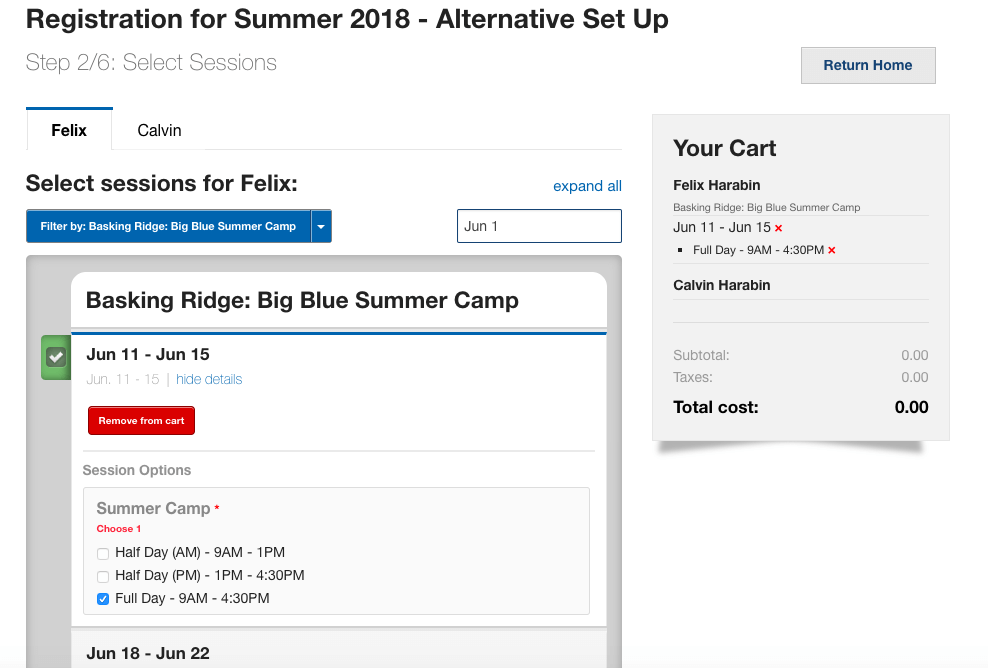The image size is (988, 668).
Task: Click the green checkmark icon beside Jun 11 session
Action: coord(56,357)
